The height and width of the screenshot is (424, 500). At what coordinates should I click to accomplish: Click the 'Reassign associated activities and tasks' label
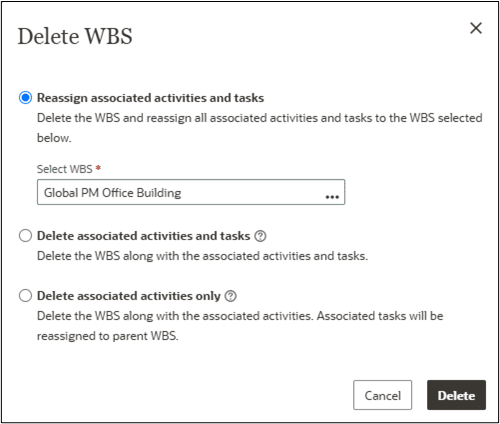tap(150, 98)
